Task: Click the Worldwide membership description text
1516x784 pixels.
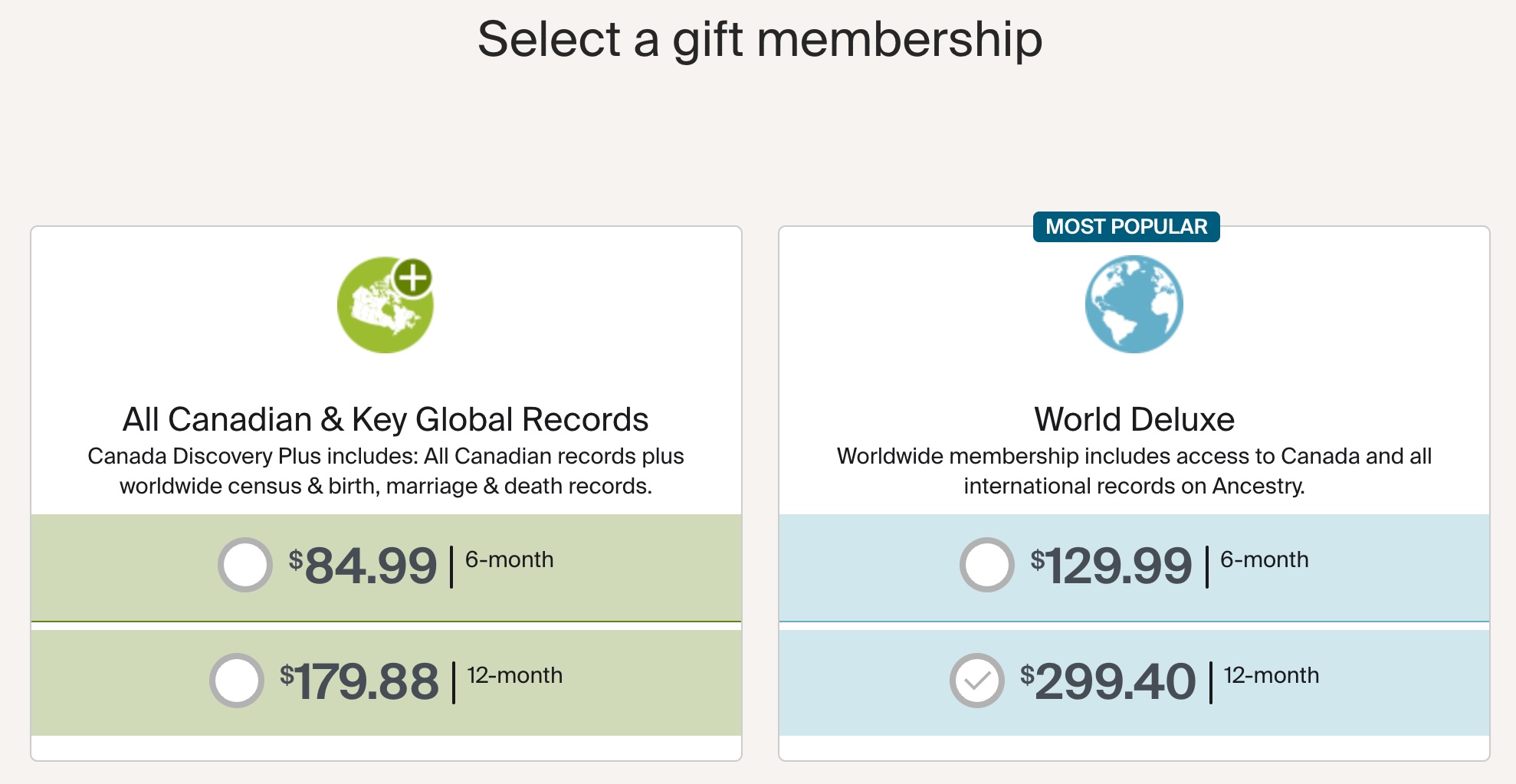Action: point(1134,471)
